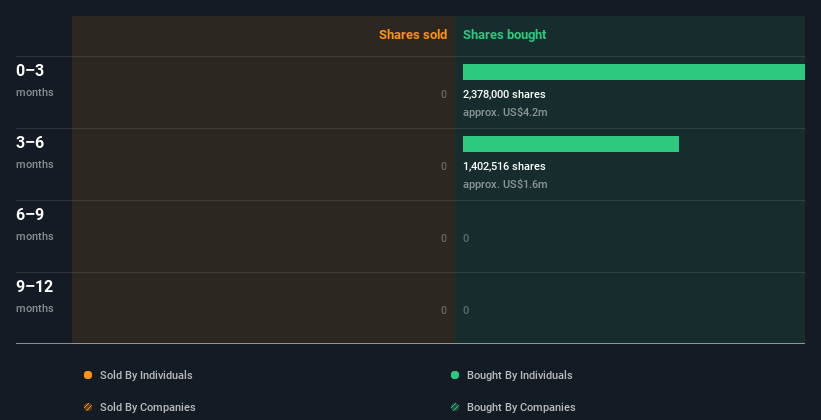
Task: Click the green Bought By Individuals dot
Action: tap(455, 375)
